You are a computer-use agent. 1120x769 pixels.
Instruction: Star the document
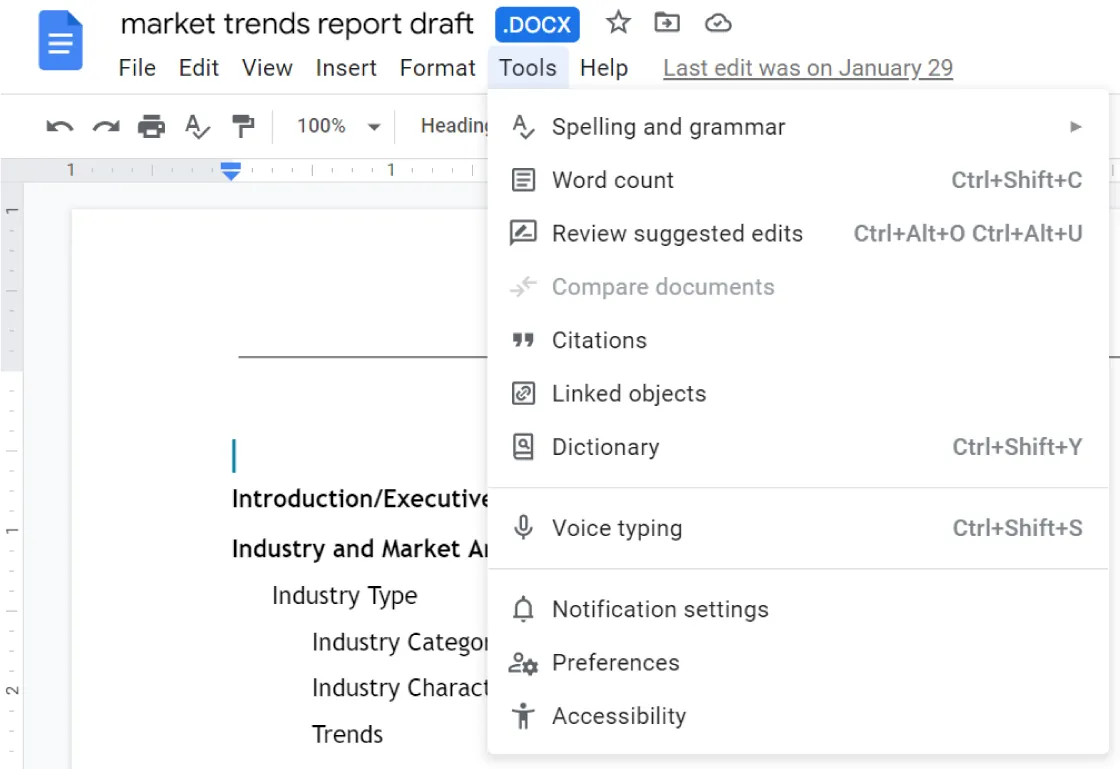[618, 24]
